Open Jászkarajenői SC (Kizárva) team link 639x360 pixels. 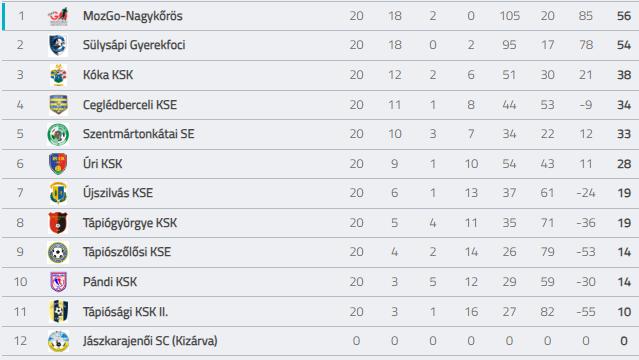150,341
